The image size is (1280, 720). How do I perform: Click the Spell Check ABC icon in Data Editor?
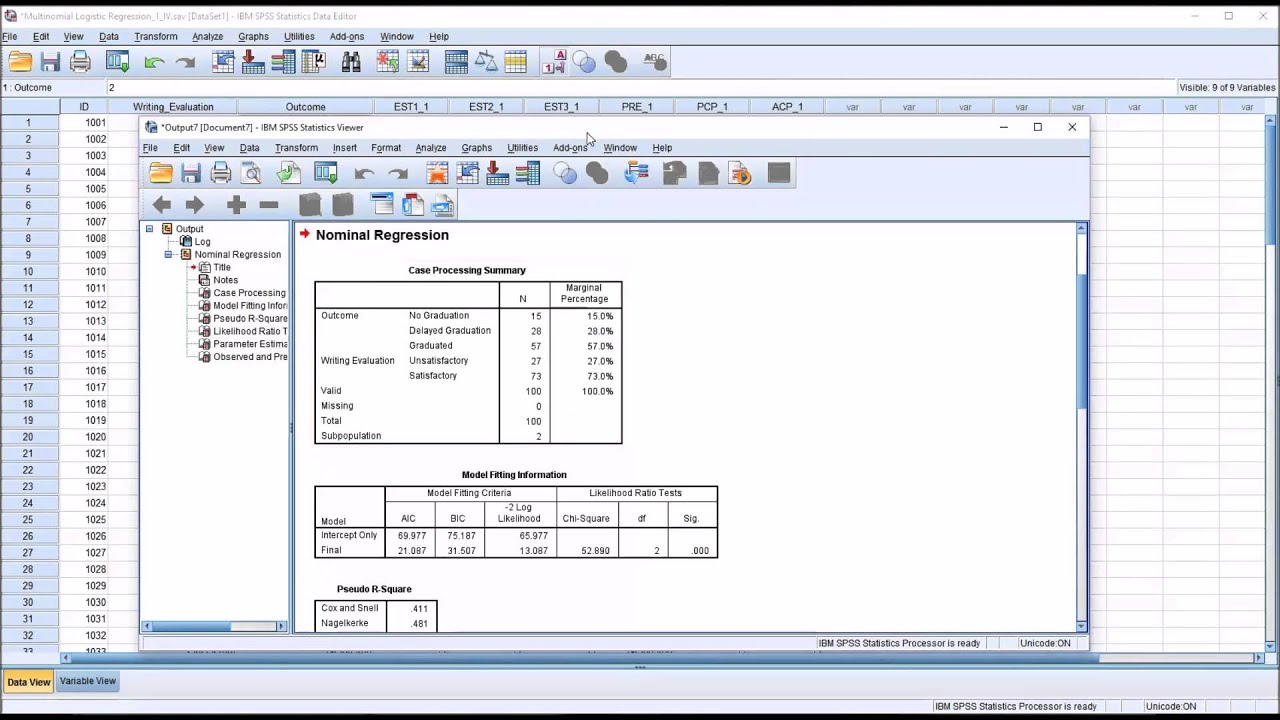click(x=655, y=62)
